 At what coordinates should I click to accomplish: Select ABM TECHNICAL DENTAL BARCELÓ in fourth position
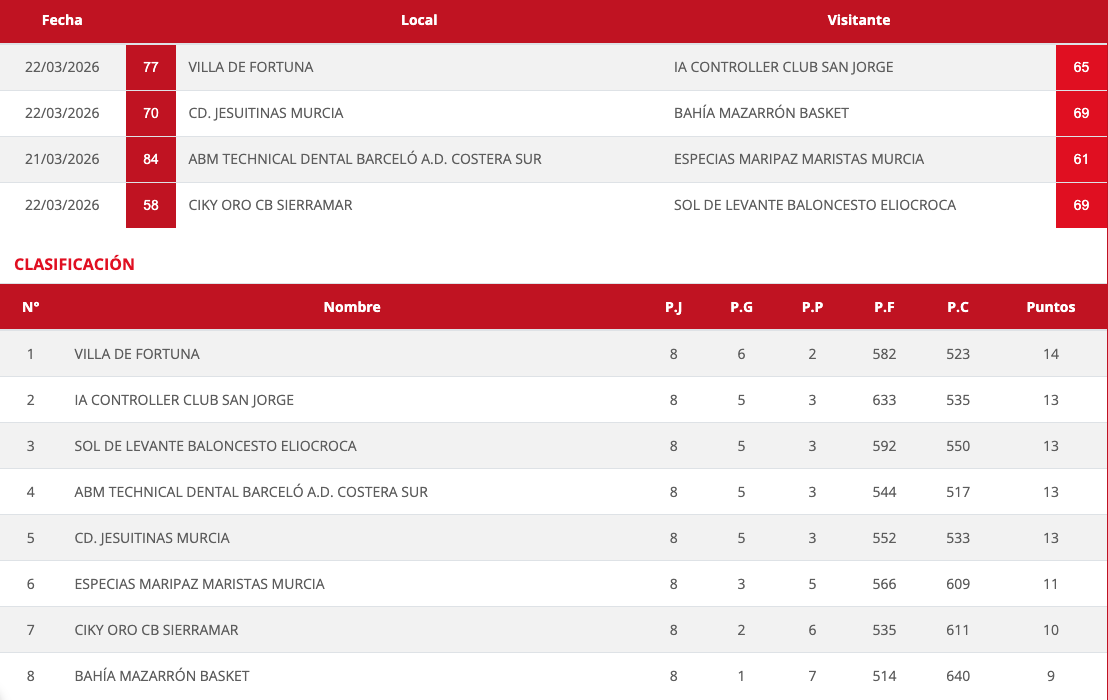pyautogui.click(x=251, y=492)
